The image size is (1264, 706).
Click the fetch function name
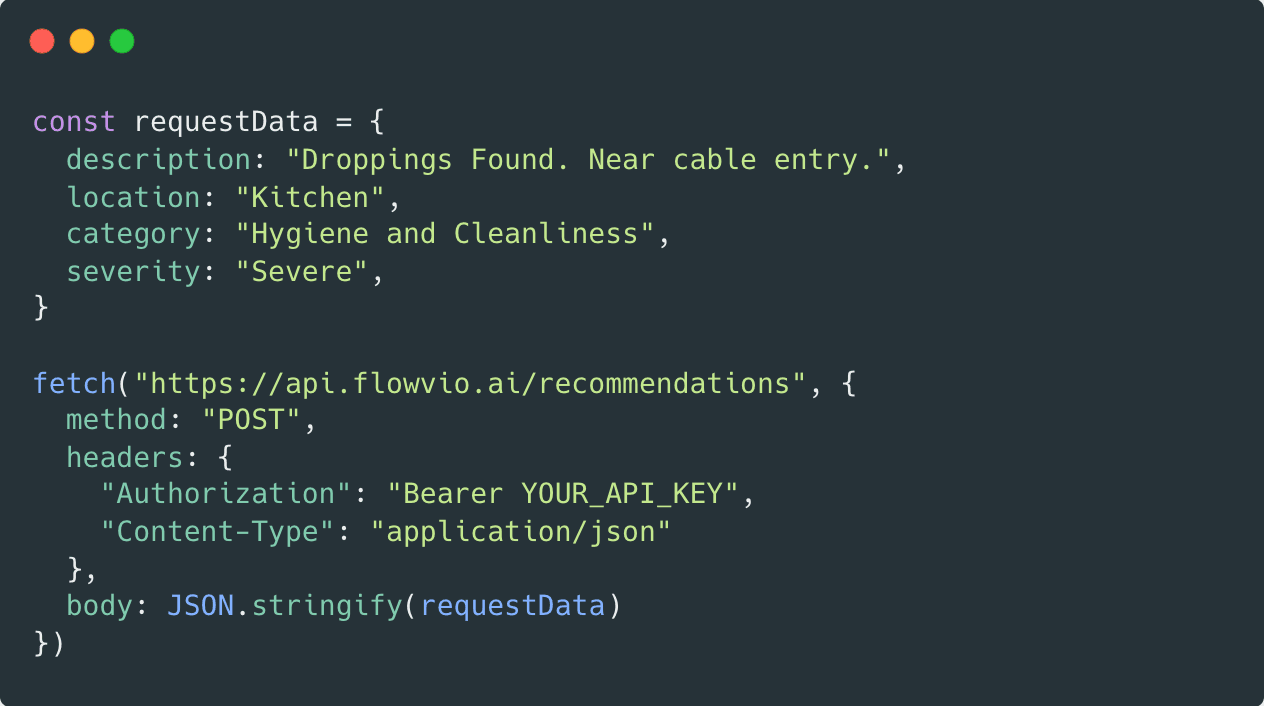tap(75, 383)
